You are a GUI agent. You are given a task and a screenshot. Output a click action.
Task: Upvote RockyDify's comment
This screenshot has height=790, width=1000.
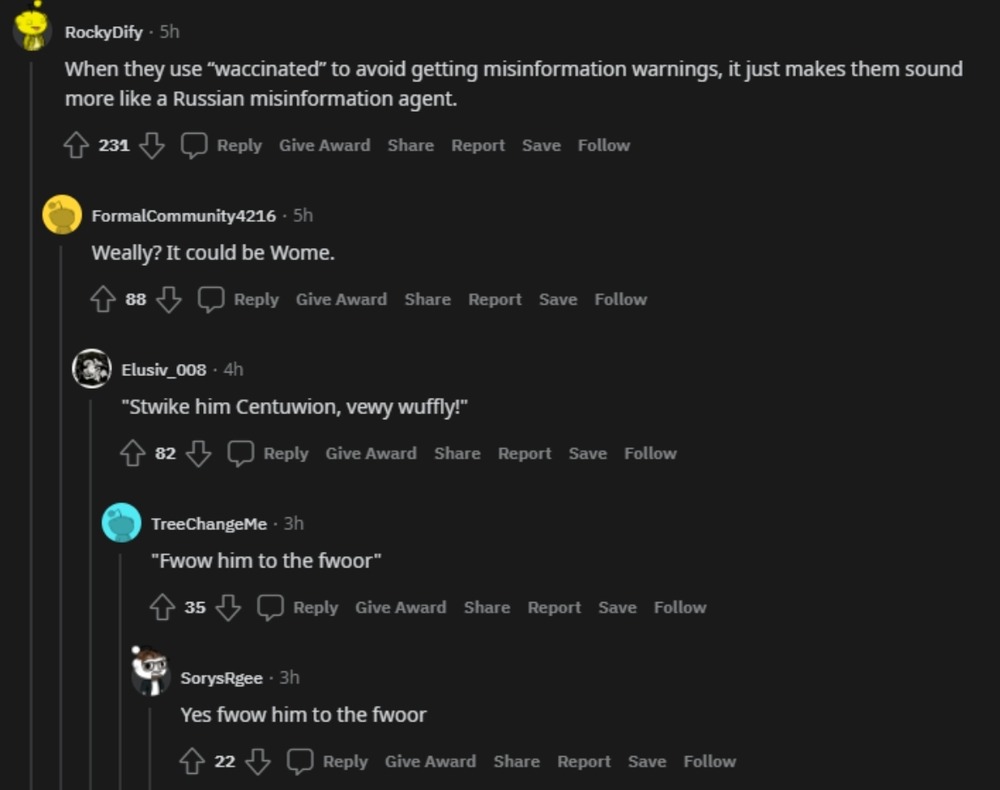tap(76, 146)
